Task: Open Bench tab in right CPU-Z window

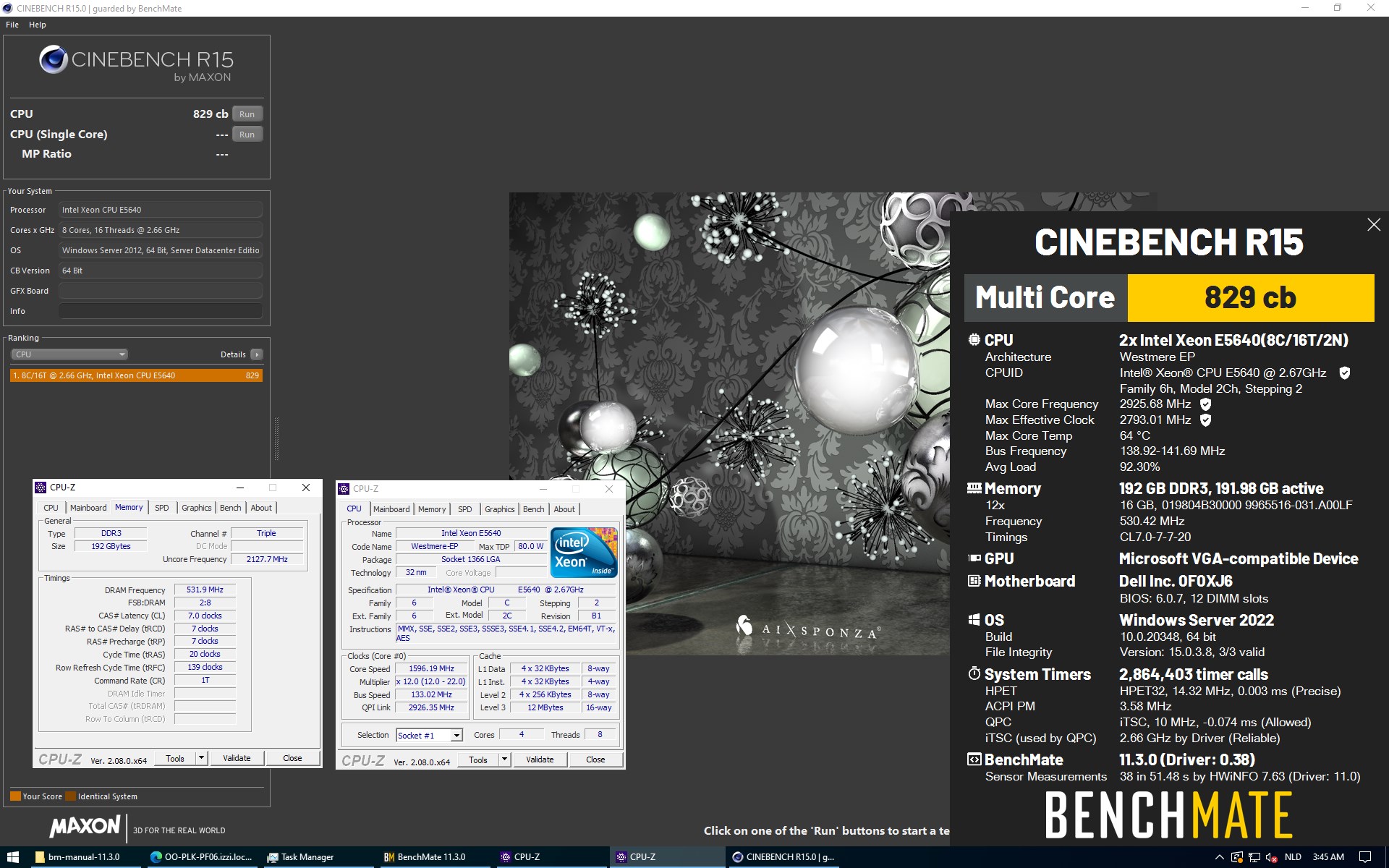Action: 534,509
